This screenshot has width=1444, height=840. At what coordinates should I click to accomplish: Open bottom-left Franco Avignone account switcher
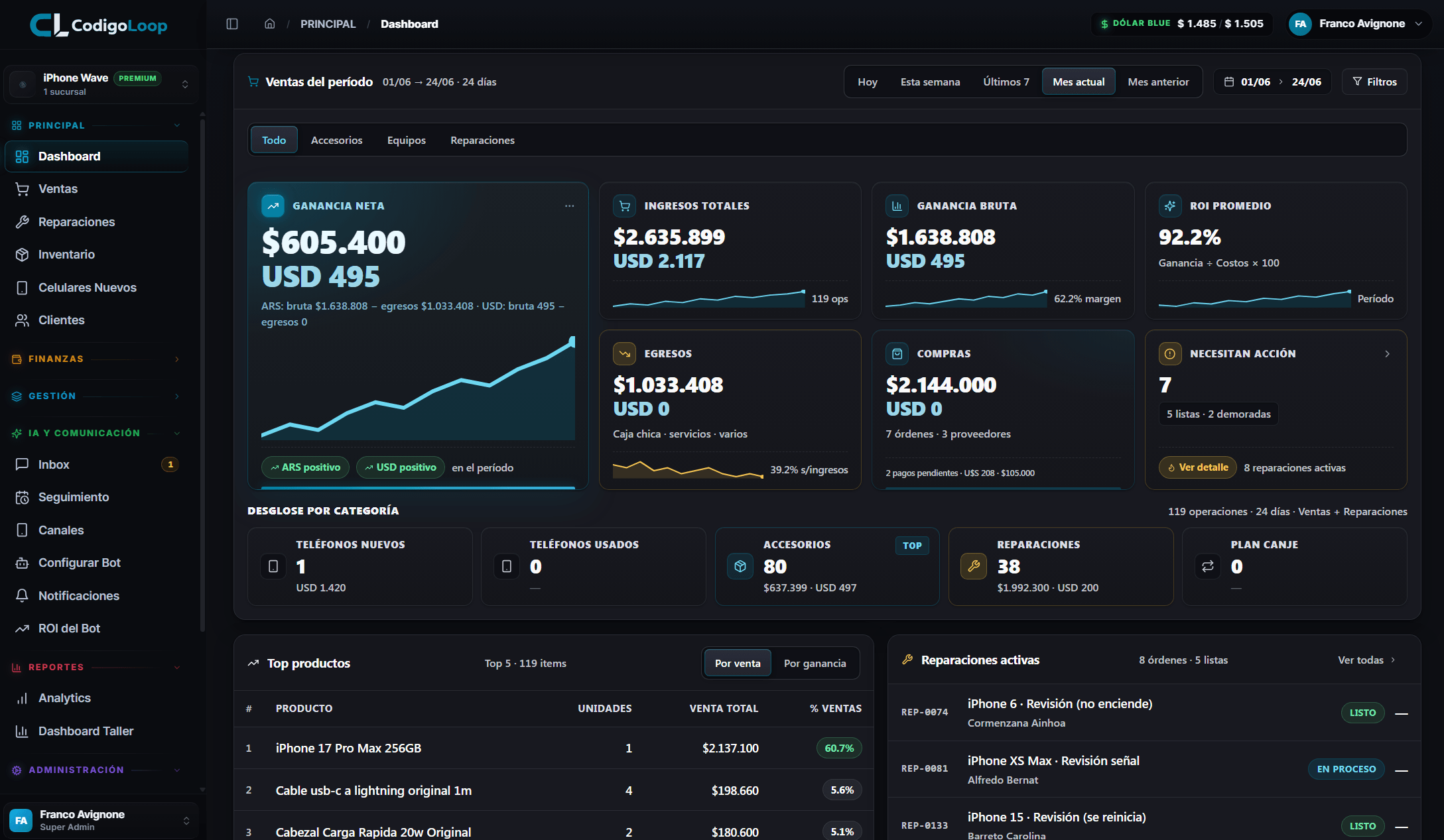pyautogui.click(x=101, y=820)
